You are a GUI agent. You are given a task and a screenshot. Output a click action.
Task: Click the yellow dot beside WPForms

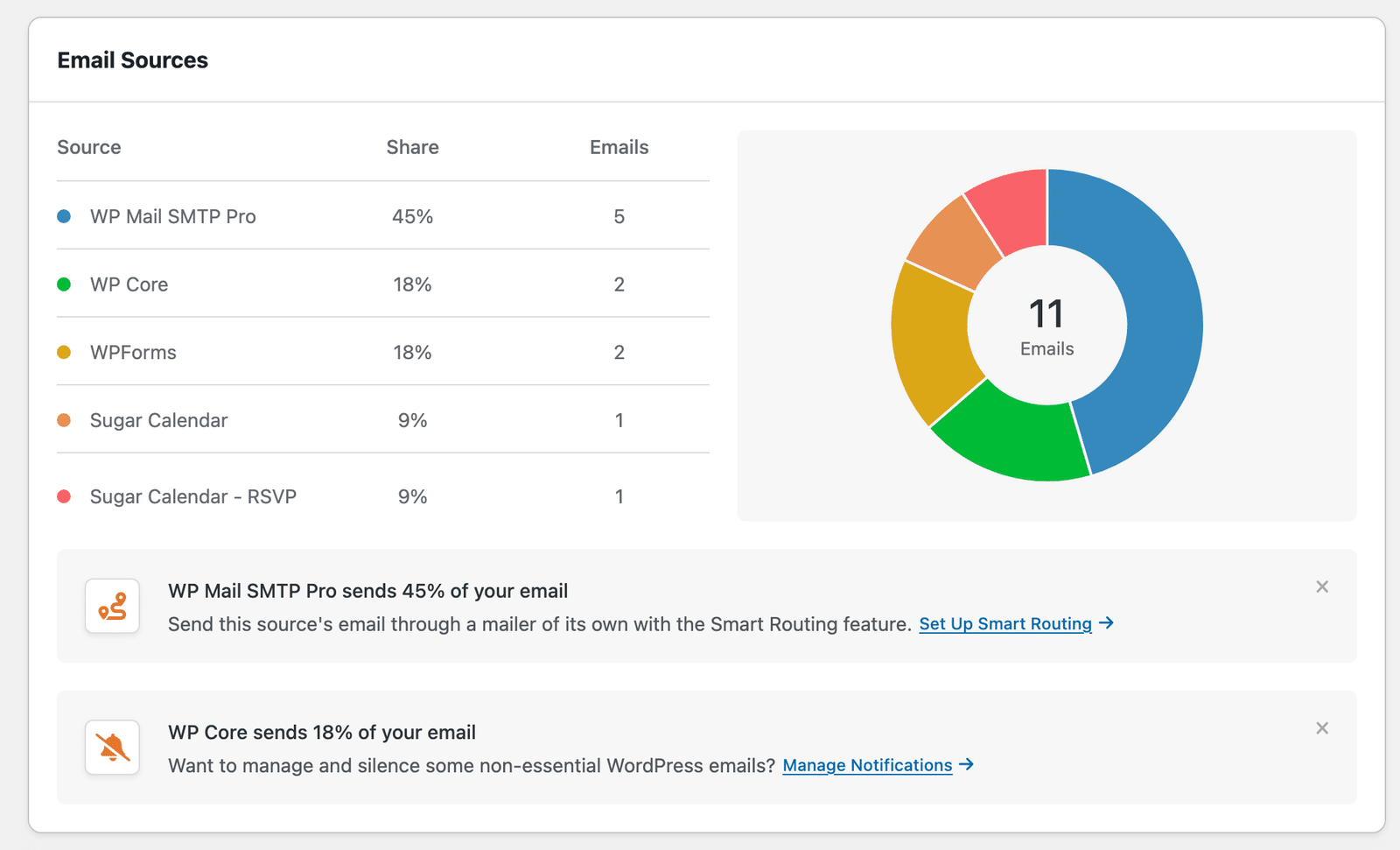pyautogui.click(x=64, y=352)
